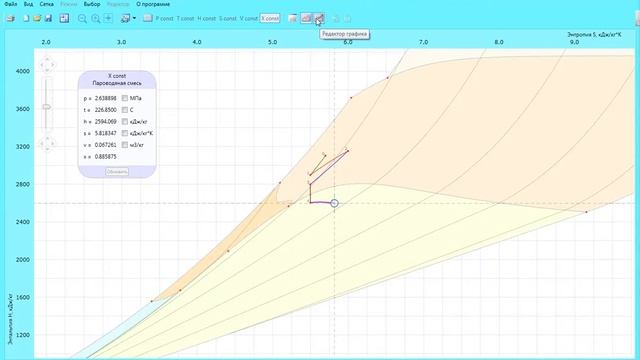Click the X const panel title
Image resolution: width=640 pixels, height=360 pixels.
(117, 76)
